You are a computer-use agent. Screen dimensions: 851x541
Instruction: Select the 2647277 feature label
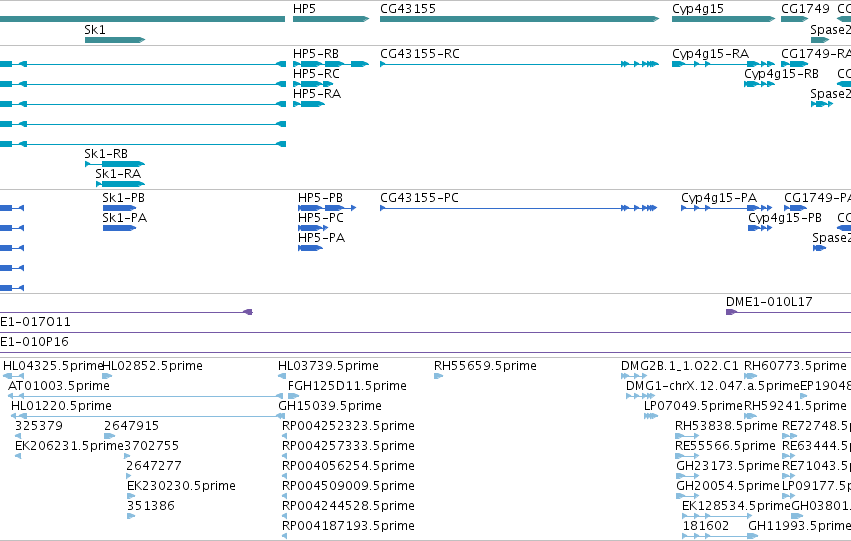154,466
